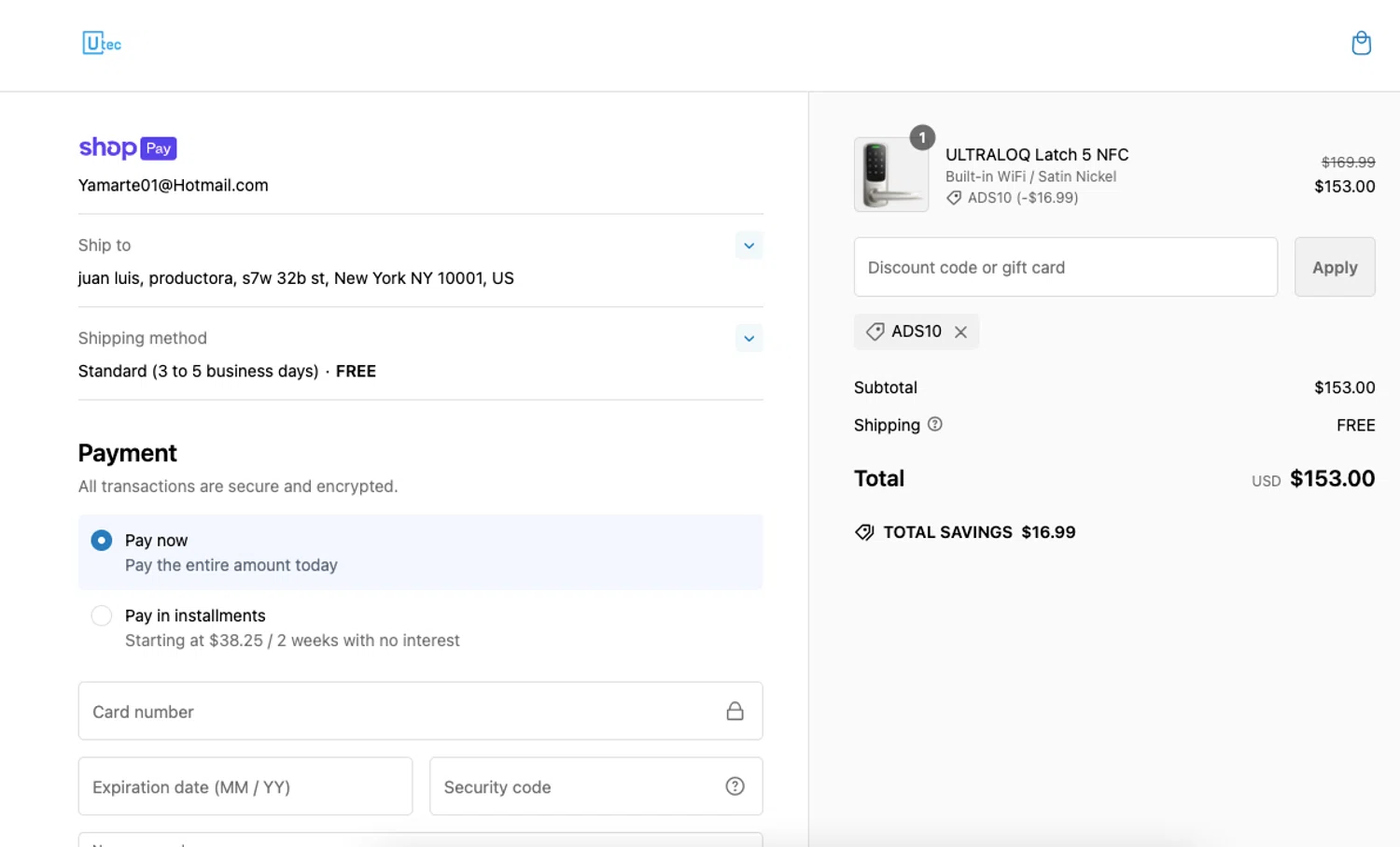The height and width of the screenshot is (847, 1400).
Task: Click the Shop Pay logo
Action: (x=128, y=148)
